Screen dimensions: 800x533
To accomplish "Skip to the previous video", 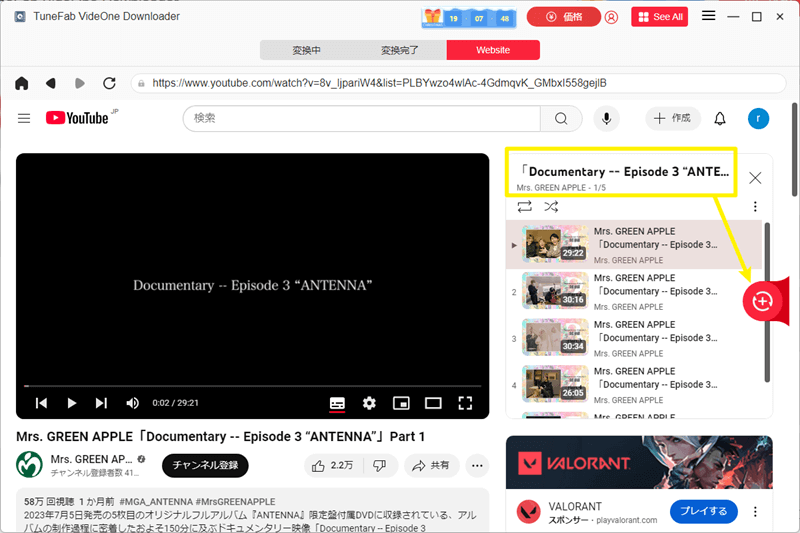I will pos(41,403).
